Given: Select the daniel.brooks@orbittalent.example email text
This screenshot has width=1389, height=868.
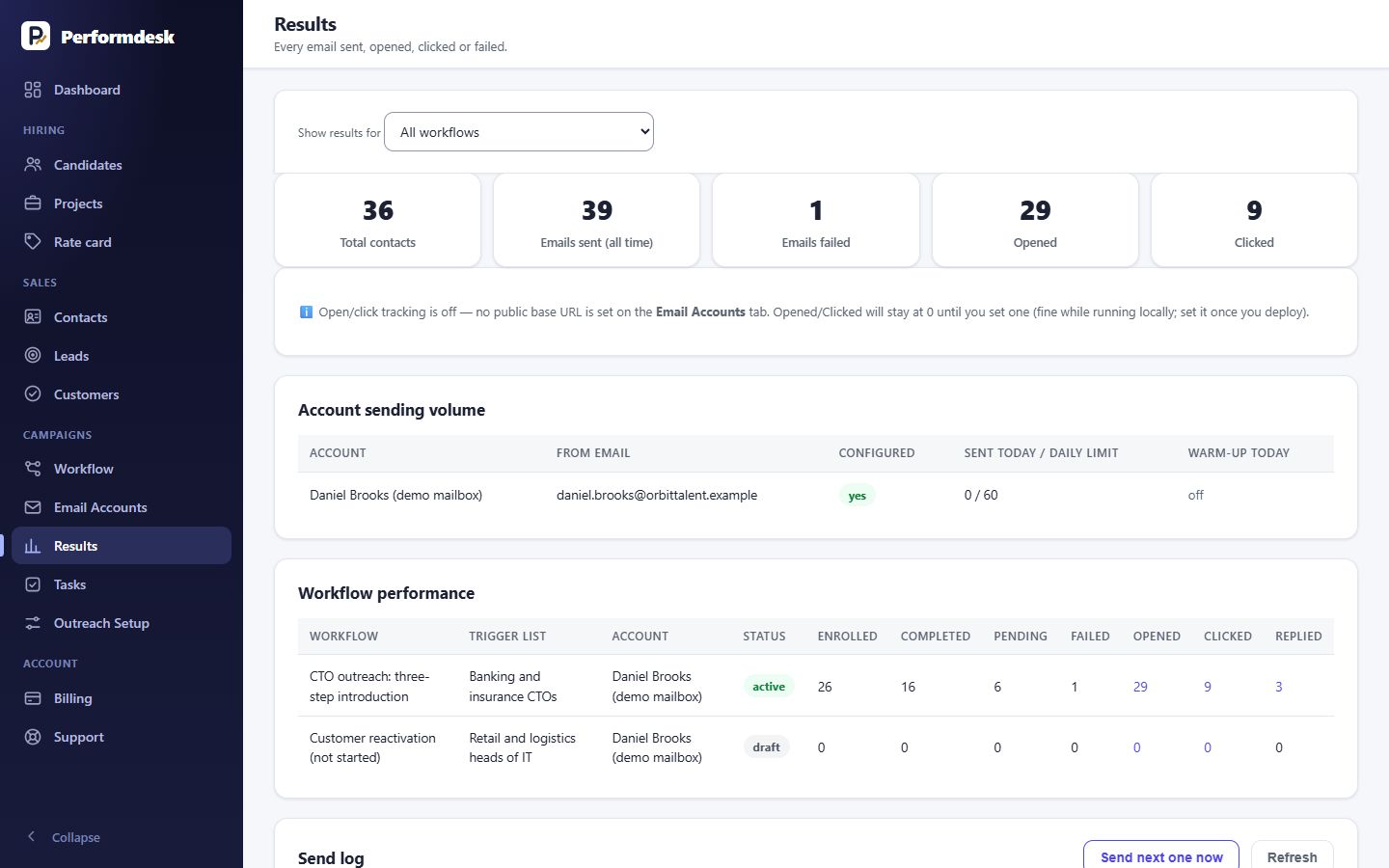Looking at the screenshot, I should (x=657, y=495).
